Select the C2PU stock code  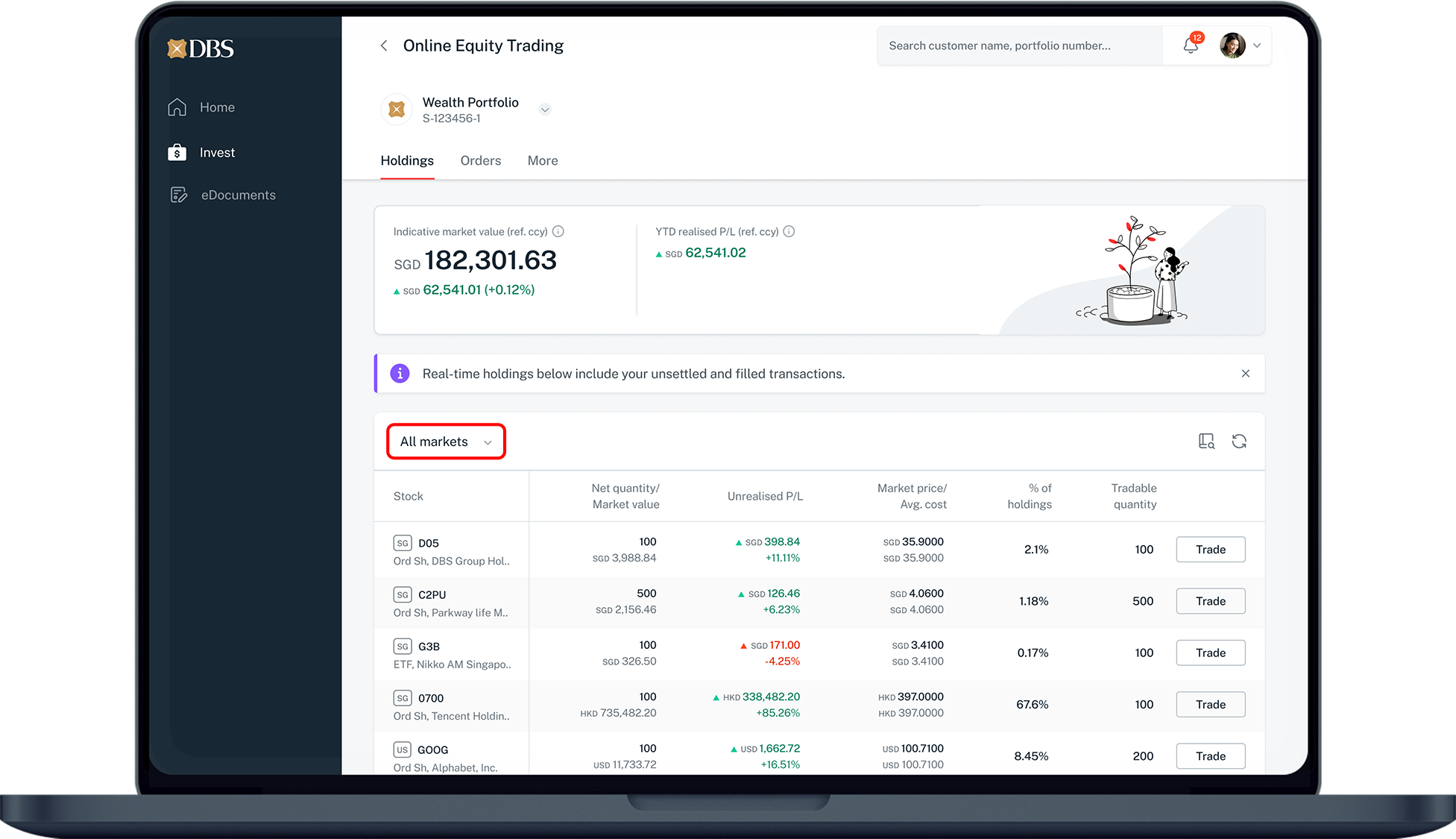[432, 594]
